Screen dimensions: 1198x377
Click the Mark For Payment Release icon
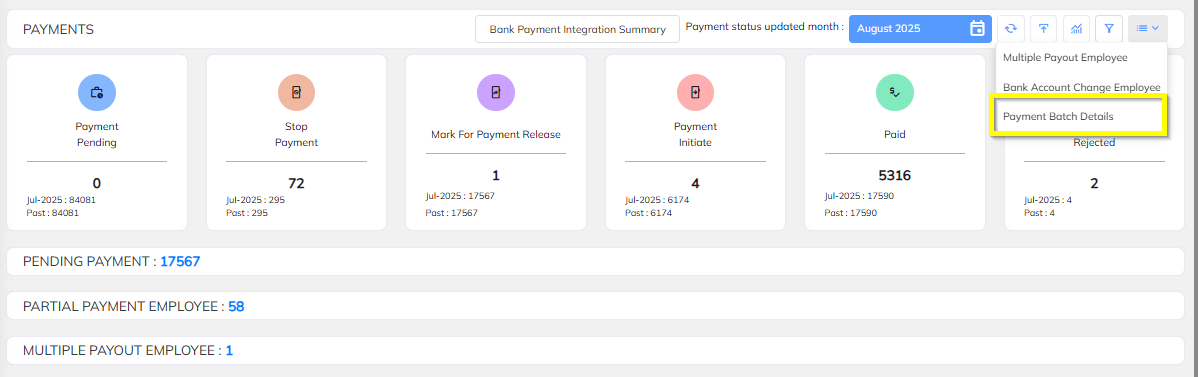[x=496, y=93]
